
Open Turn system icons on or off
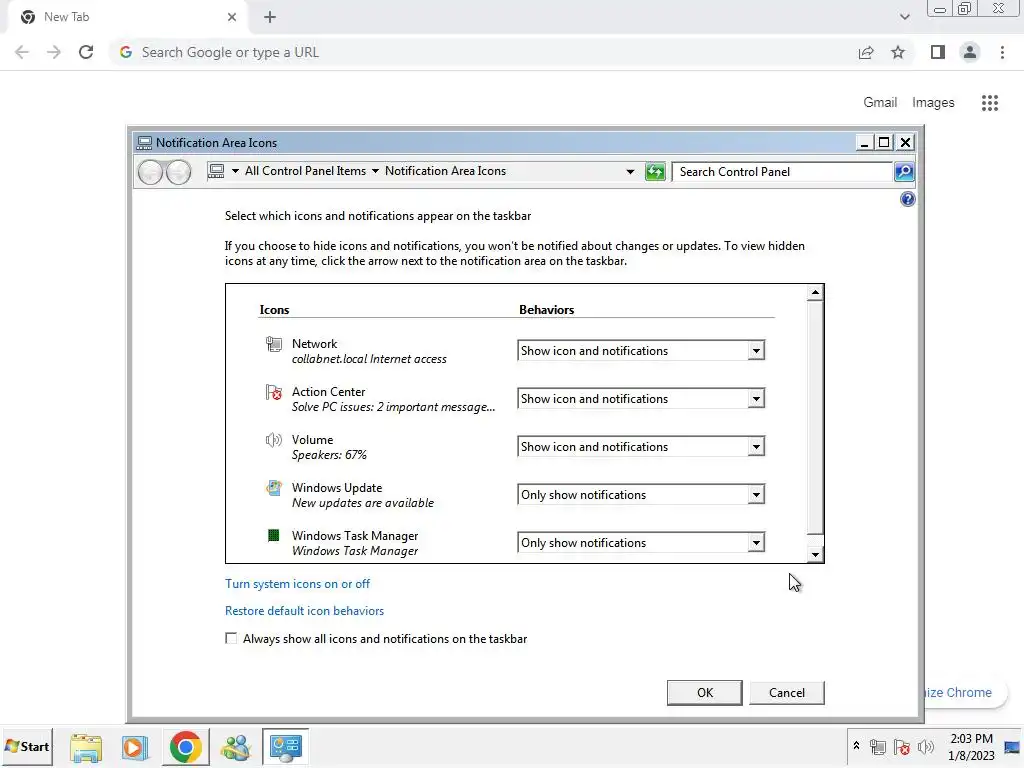coord(297,584)
